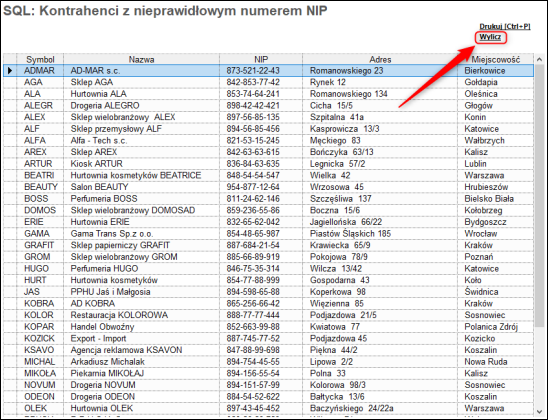The image size is (548, 420).
Task: Click the Hurtownia ERIE cell
Action: tap(142, 222)
